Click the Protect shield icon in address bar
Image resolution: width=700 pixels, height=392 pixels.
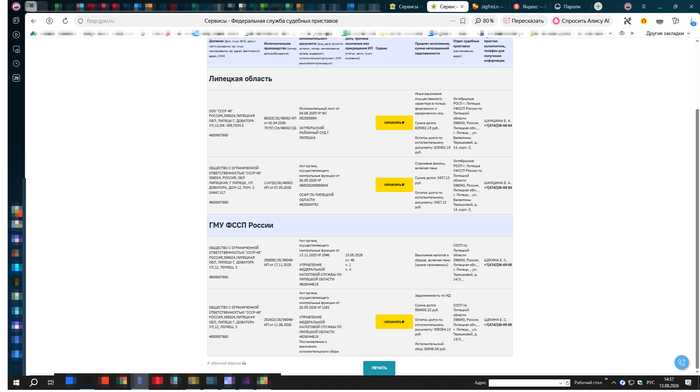pos(80,21)
